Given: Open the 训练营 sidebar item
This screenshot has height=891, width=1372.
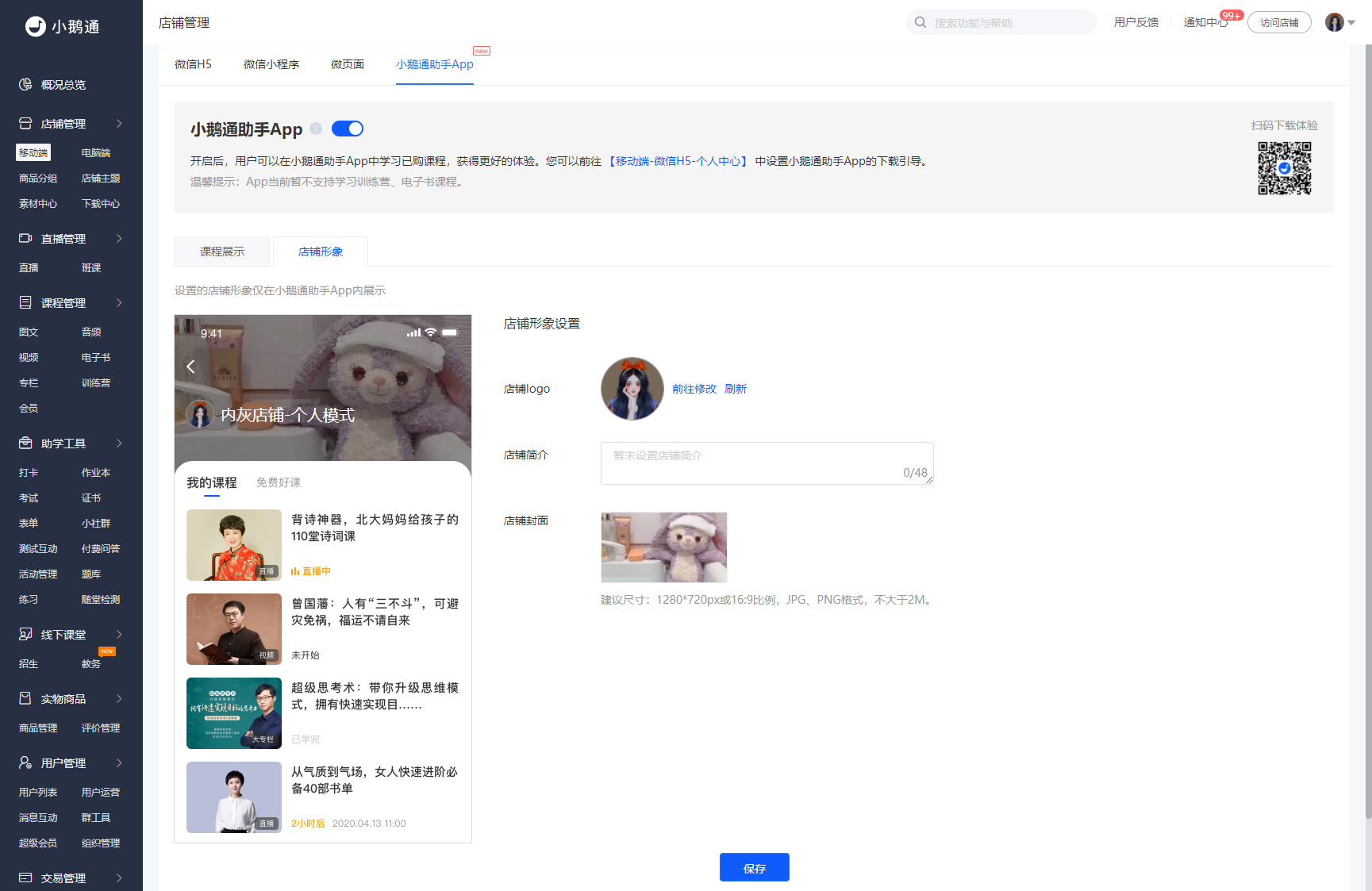Looking at the screenshot, I should [96, 382].
